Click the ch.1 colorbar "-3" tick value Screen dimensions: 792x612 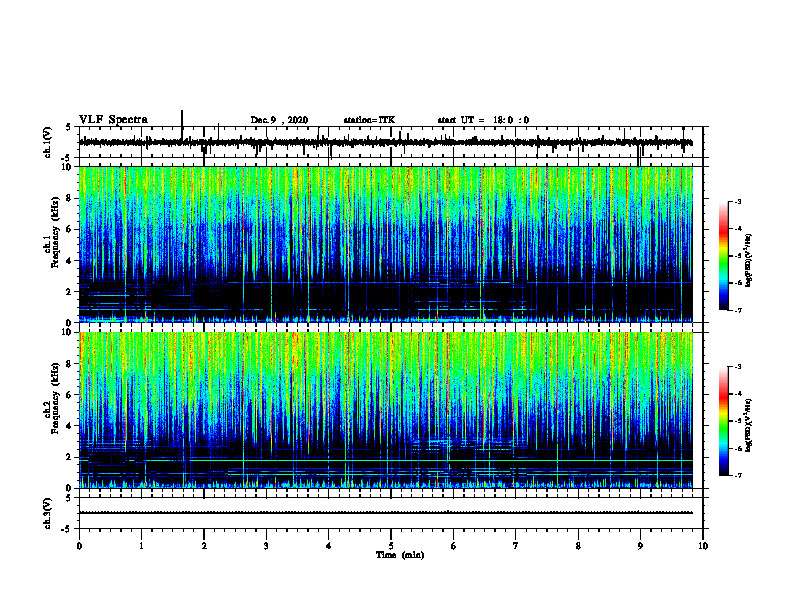click(738, 201)
